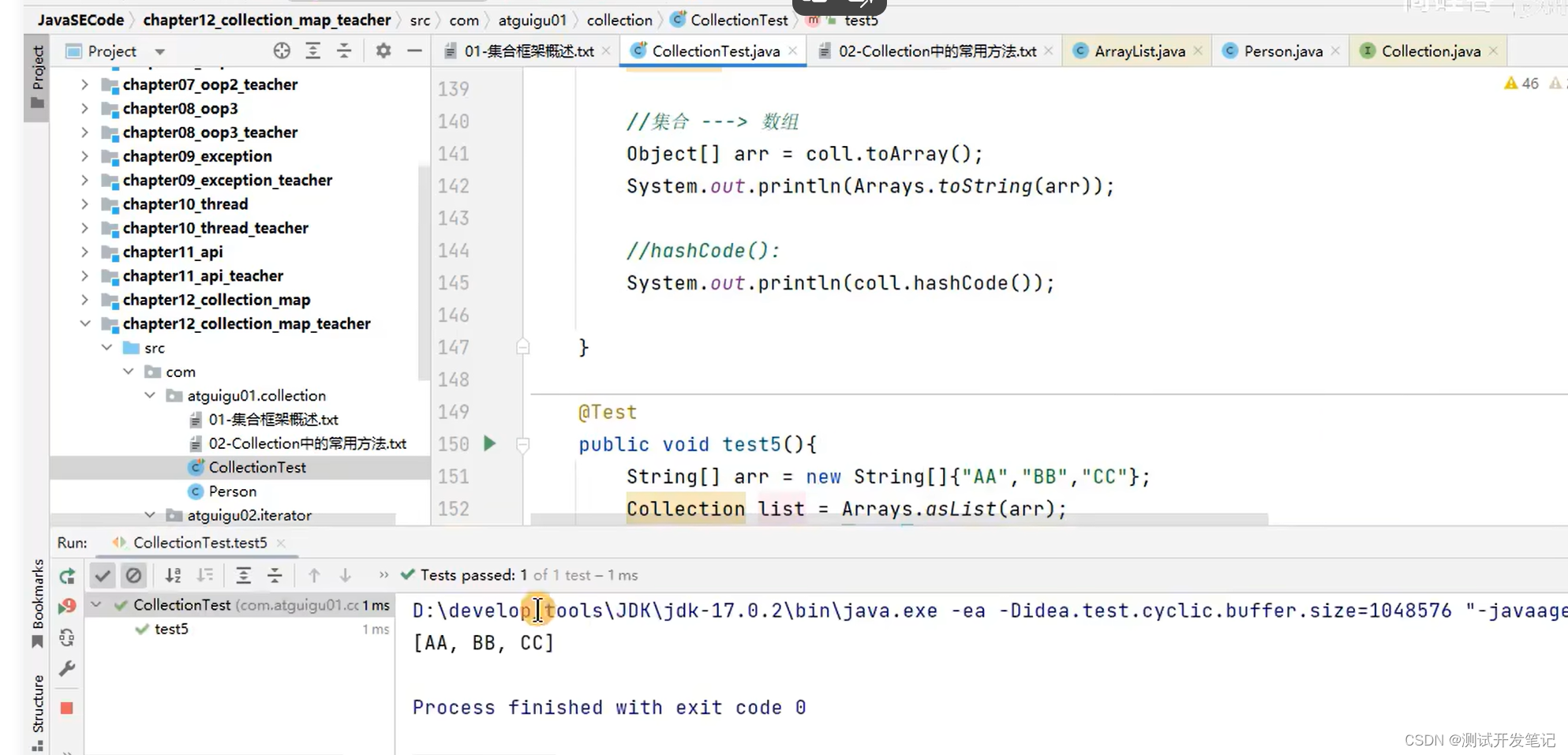The image size is (1568, 755).
Task: Close the ArrayList.java tab
Action: [x=1198, y=51]
